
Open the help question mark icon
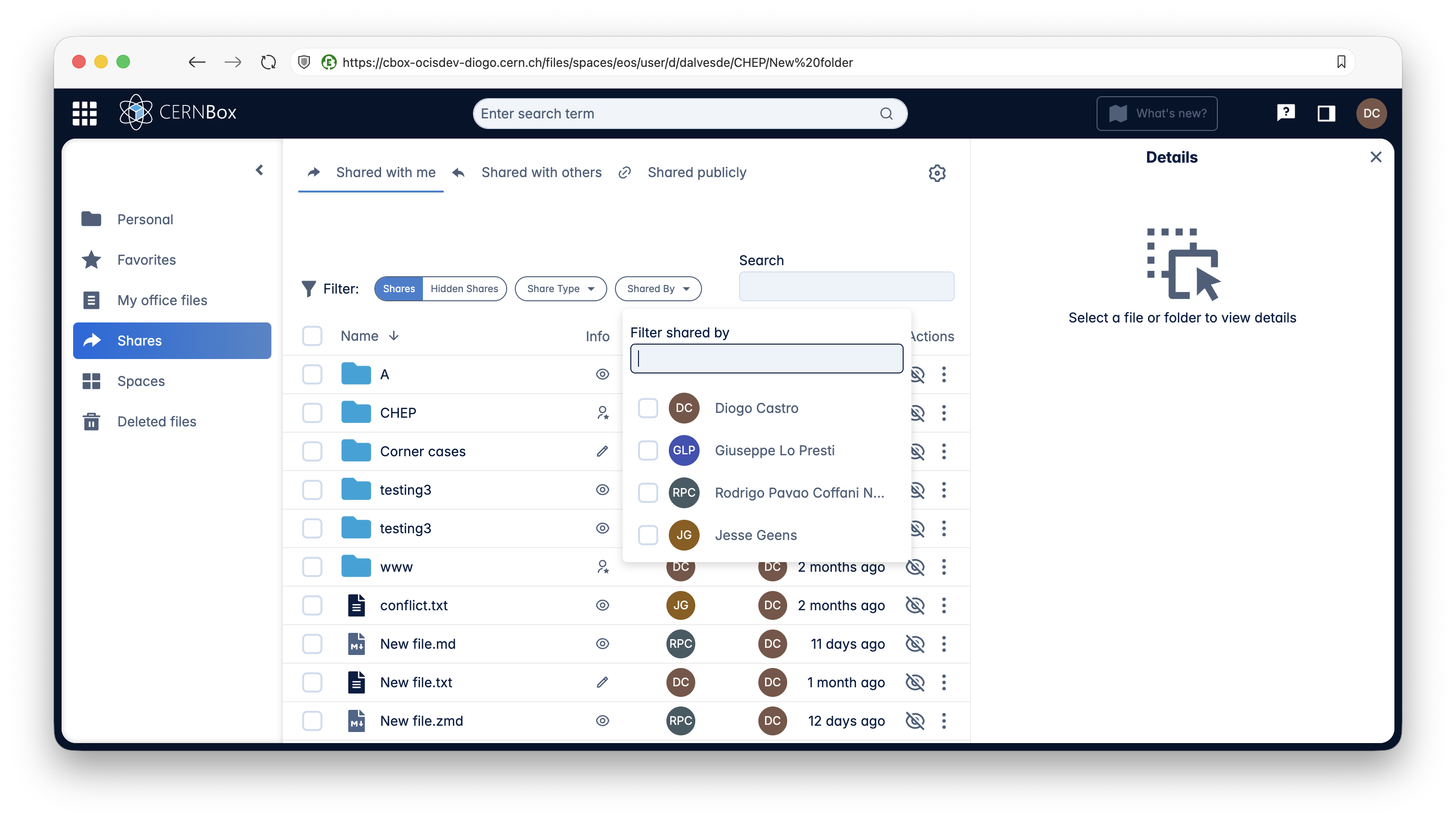click(1285, 113)
